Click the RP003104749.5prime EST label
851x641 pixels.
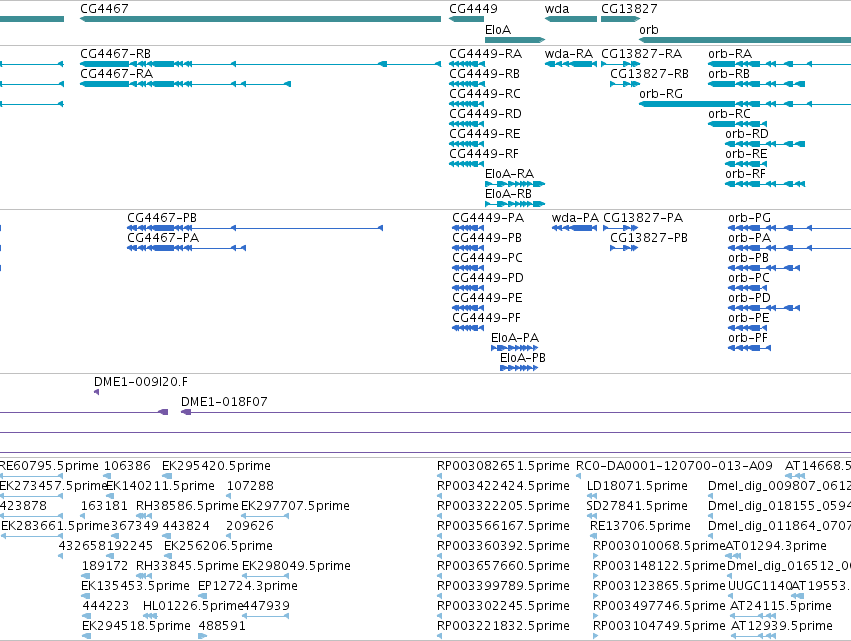pos(659,626)
